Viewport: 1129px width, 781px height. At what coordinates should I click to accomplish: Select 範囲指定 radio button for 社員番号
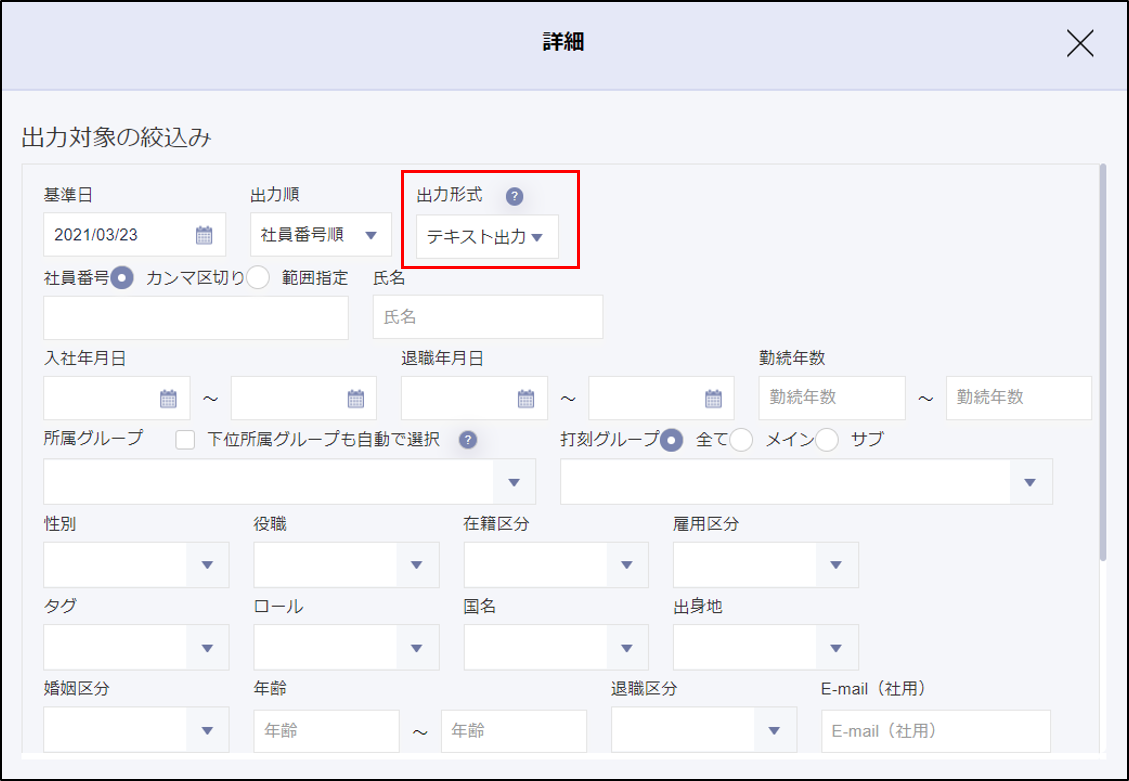click(258, 279)
